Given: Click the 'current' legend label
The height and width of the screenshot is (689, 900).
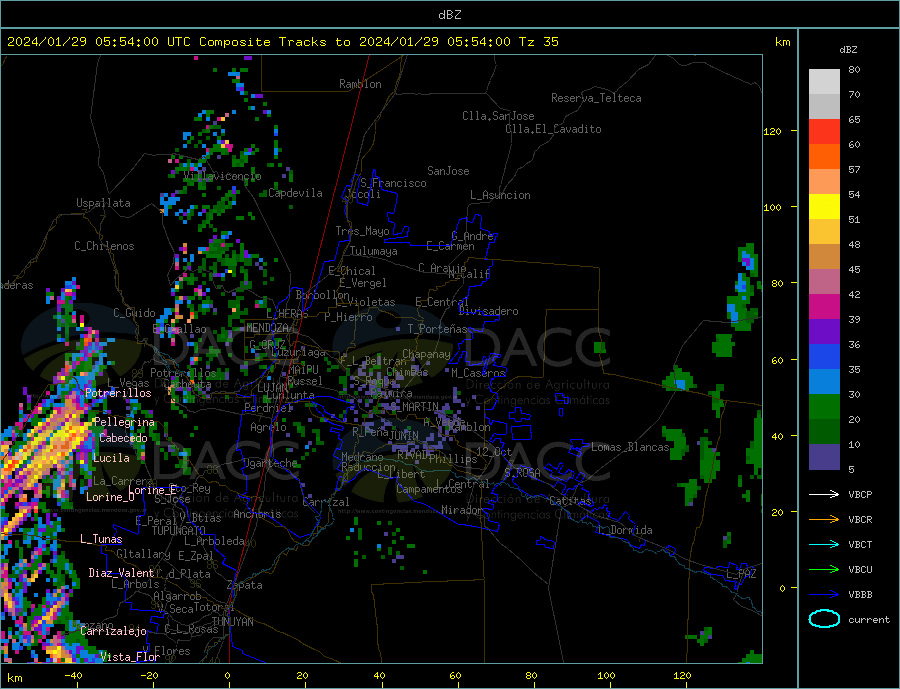Looking at the screenshot, I should pos(868,620).
